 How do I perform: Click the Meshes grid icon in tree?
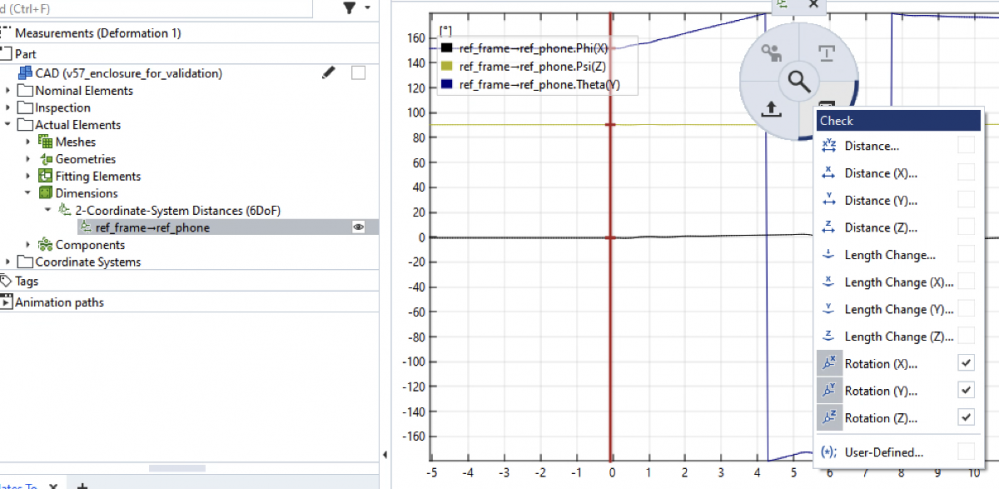45,142
